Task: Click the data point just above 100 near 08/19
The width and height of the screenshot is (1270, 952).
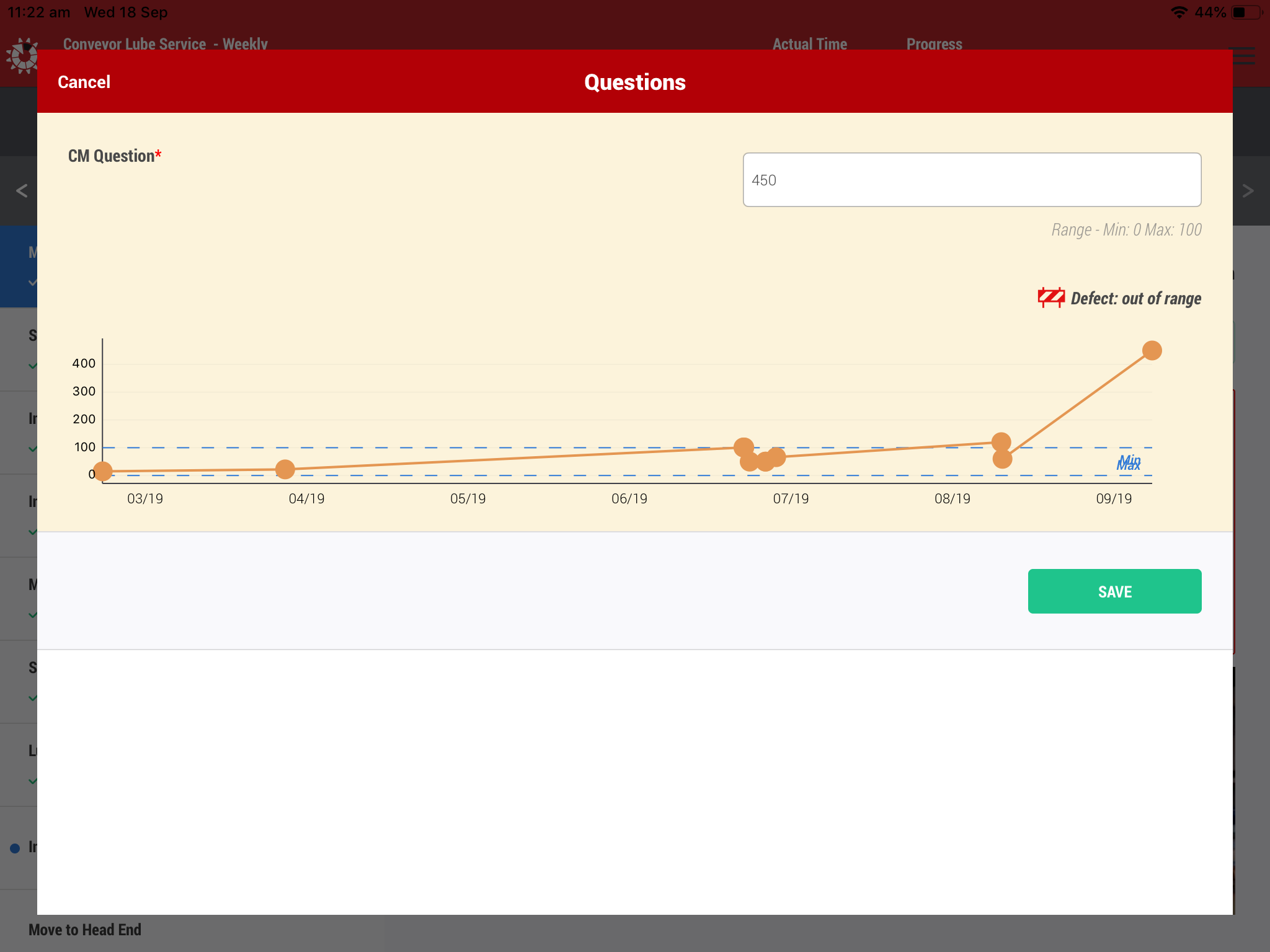Action: pyautogui.click(x=1001, y=442)
